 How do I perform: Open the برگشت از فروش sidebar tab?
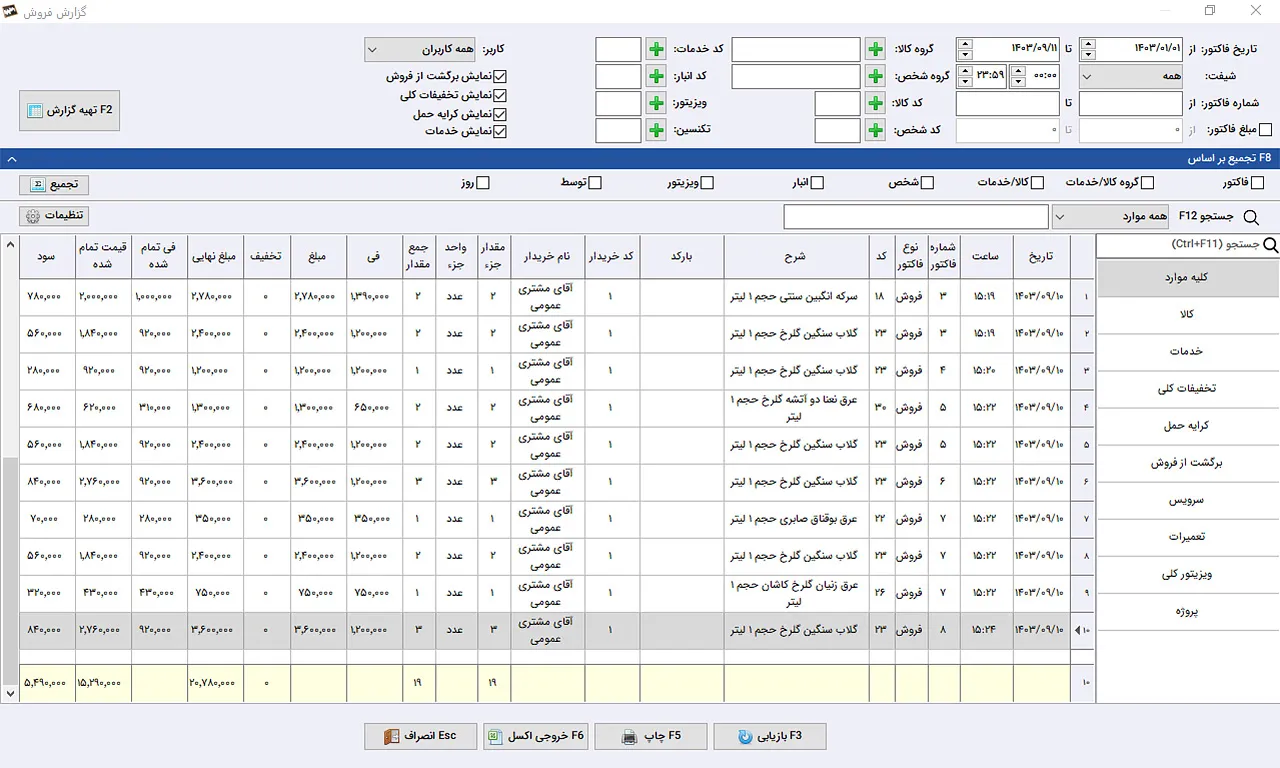click(x=1188, y=463)
